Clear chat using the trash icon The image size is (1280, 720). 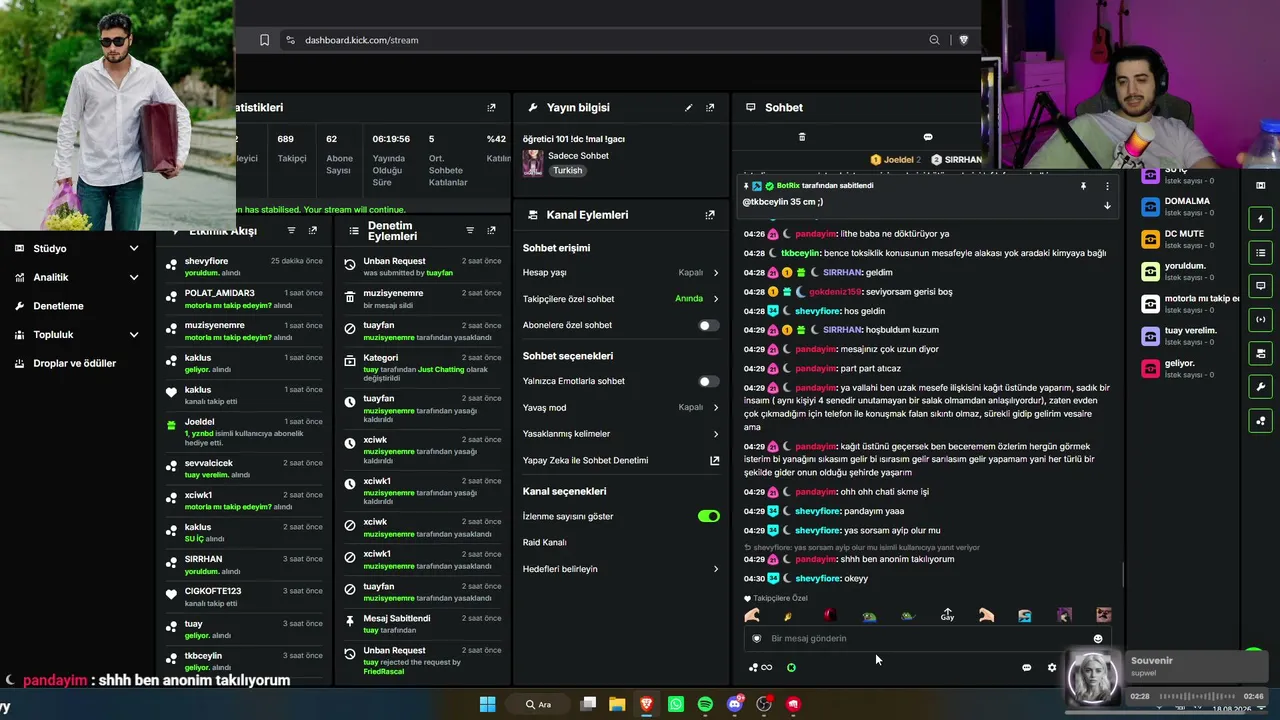point(801,137)
